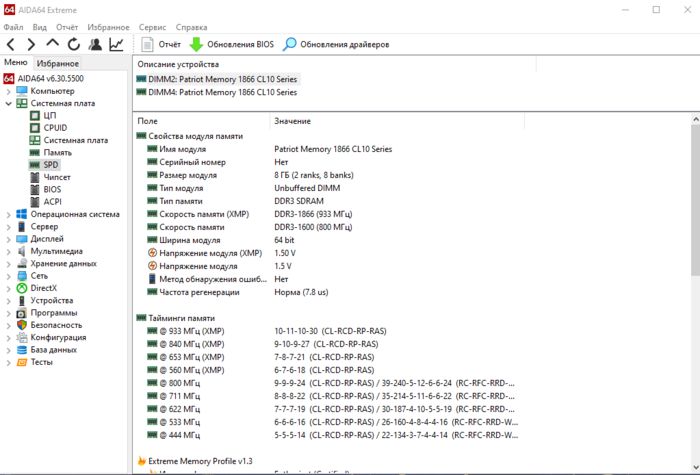
Task: Expand the Хранение данных node
Action: click(8, 264)
